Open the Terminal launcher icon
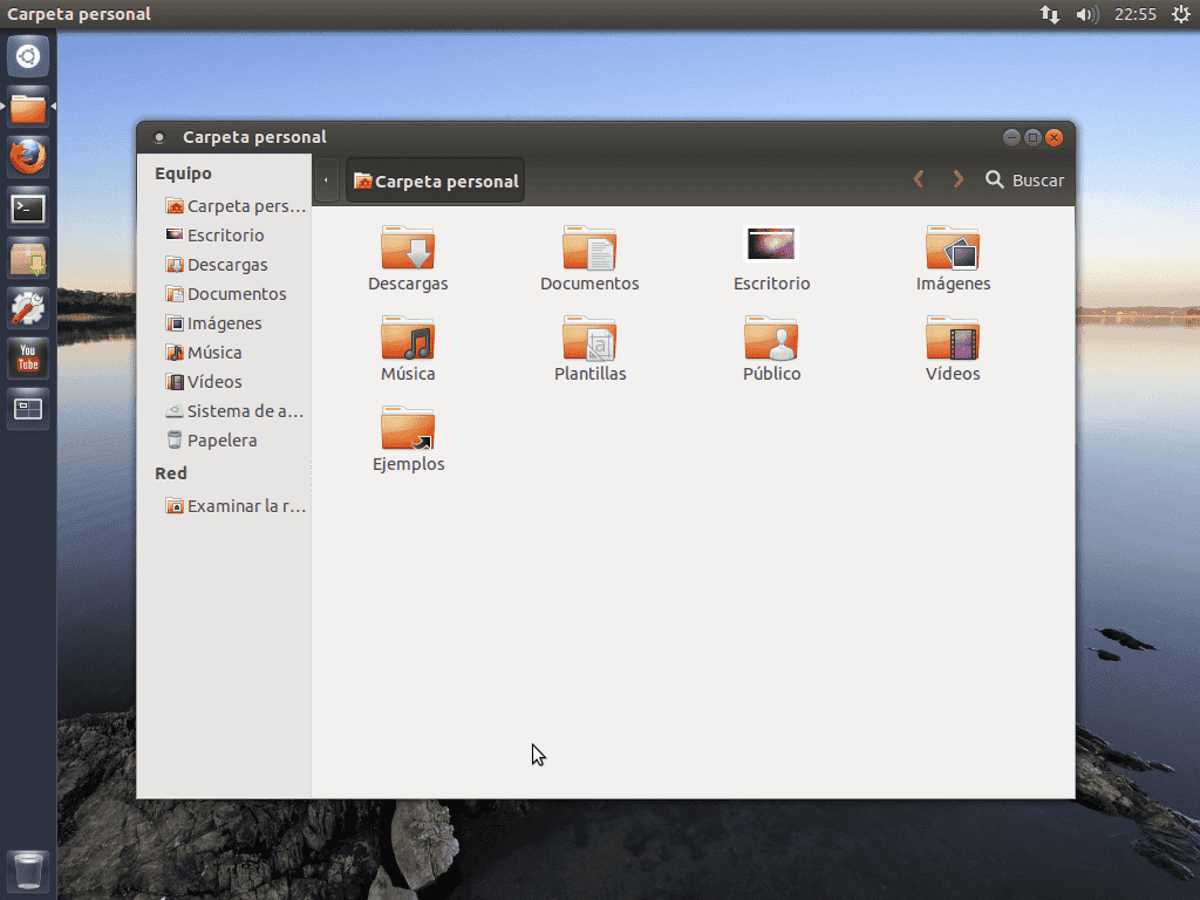 coord(28,208)
